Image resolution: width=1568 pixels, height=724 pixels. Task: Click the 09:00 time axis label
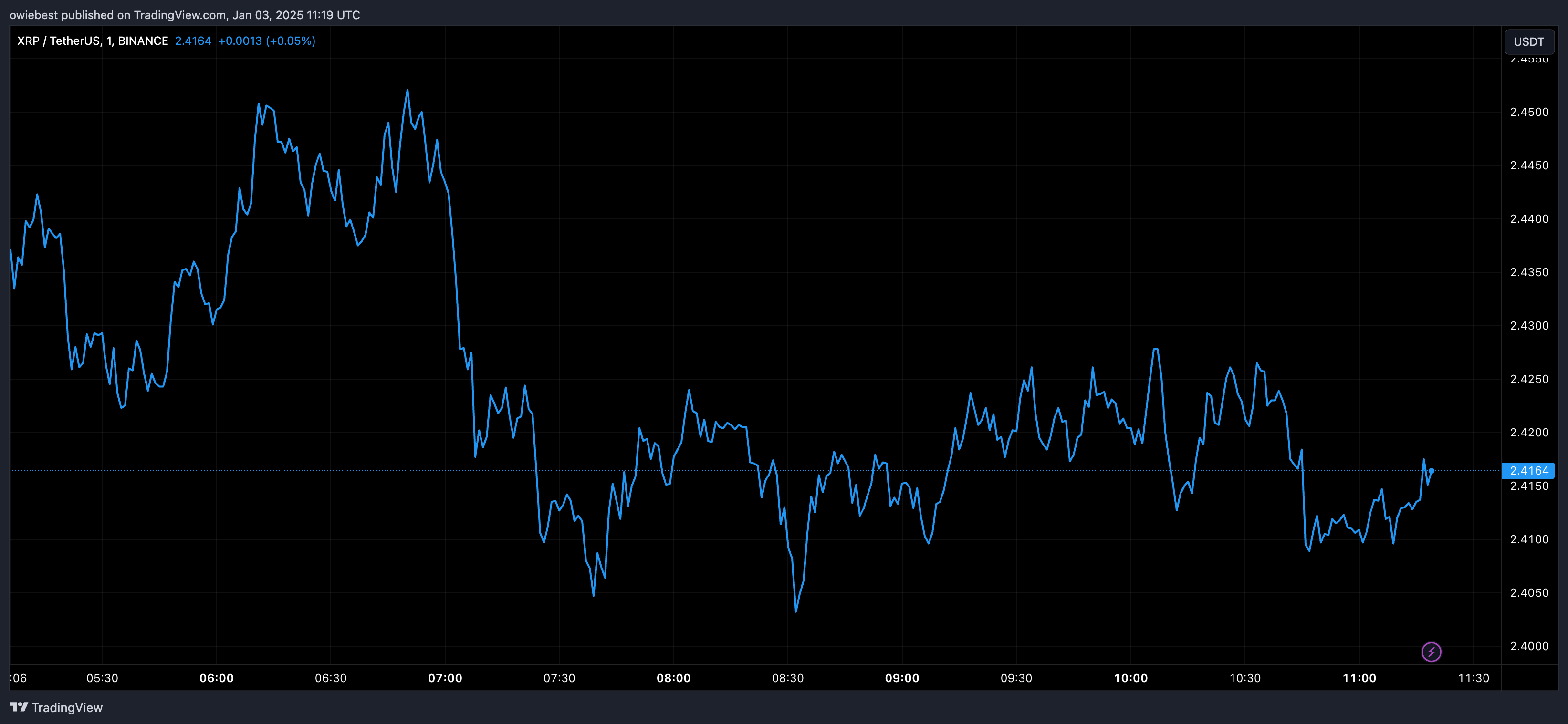point(902,678)
